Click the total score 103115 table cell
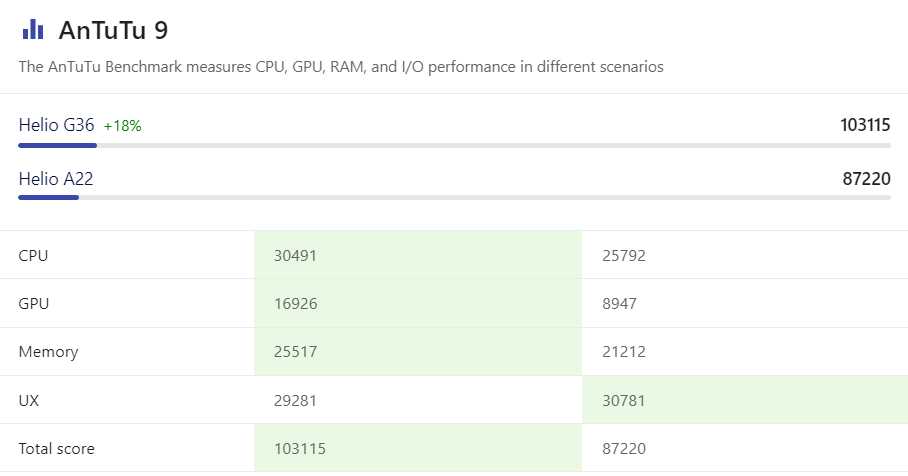This screenshot has height=476, width=908. pyautogui.click(x=418, y=448)
